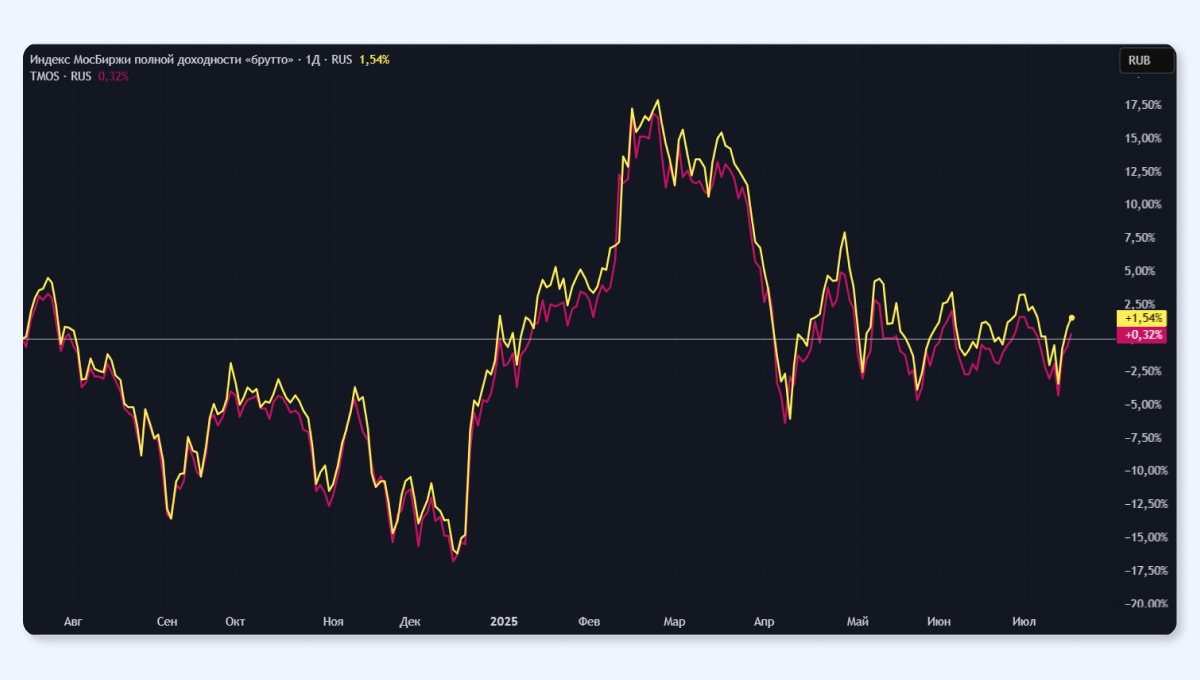This screenshot has width=1200, height=680.
Task: Click the -7,50% axis label
Action: pos(1142,437)
